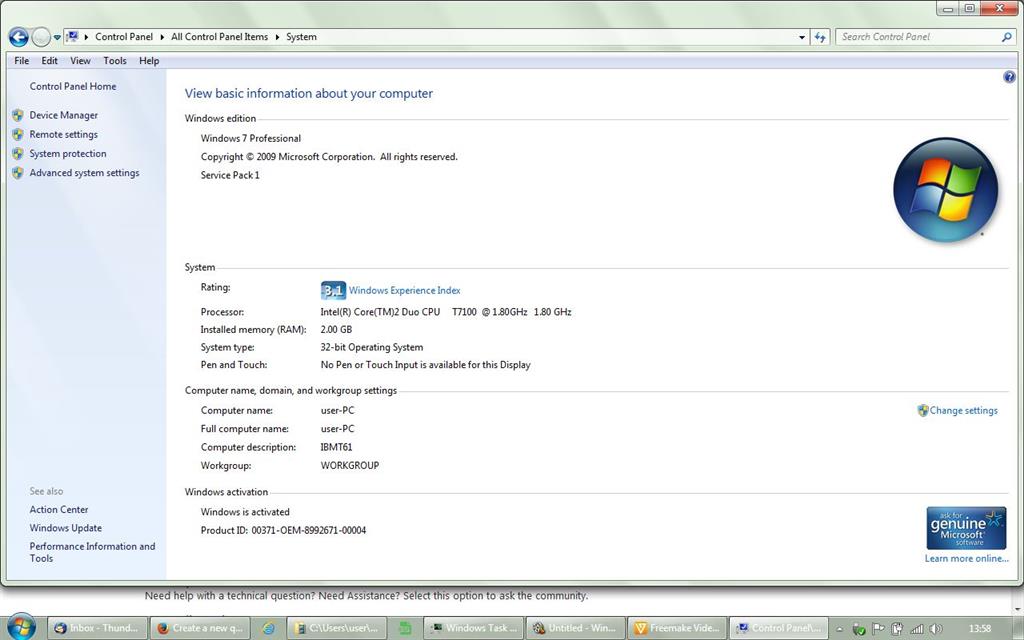Image resolution: width=1024 pixels, height=640 pixels.
Task: Go back using the Back arrow
Action: click(18, 37)
